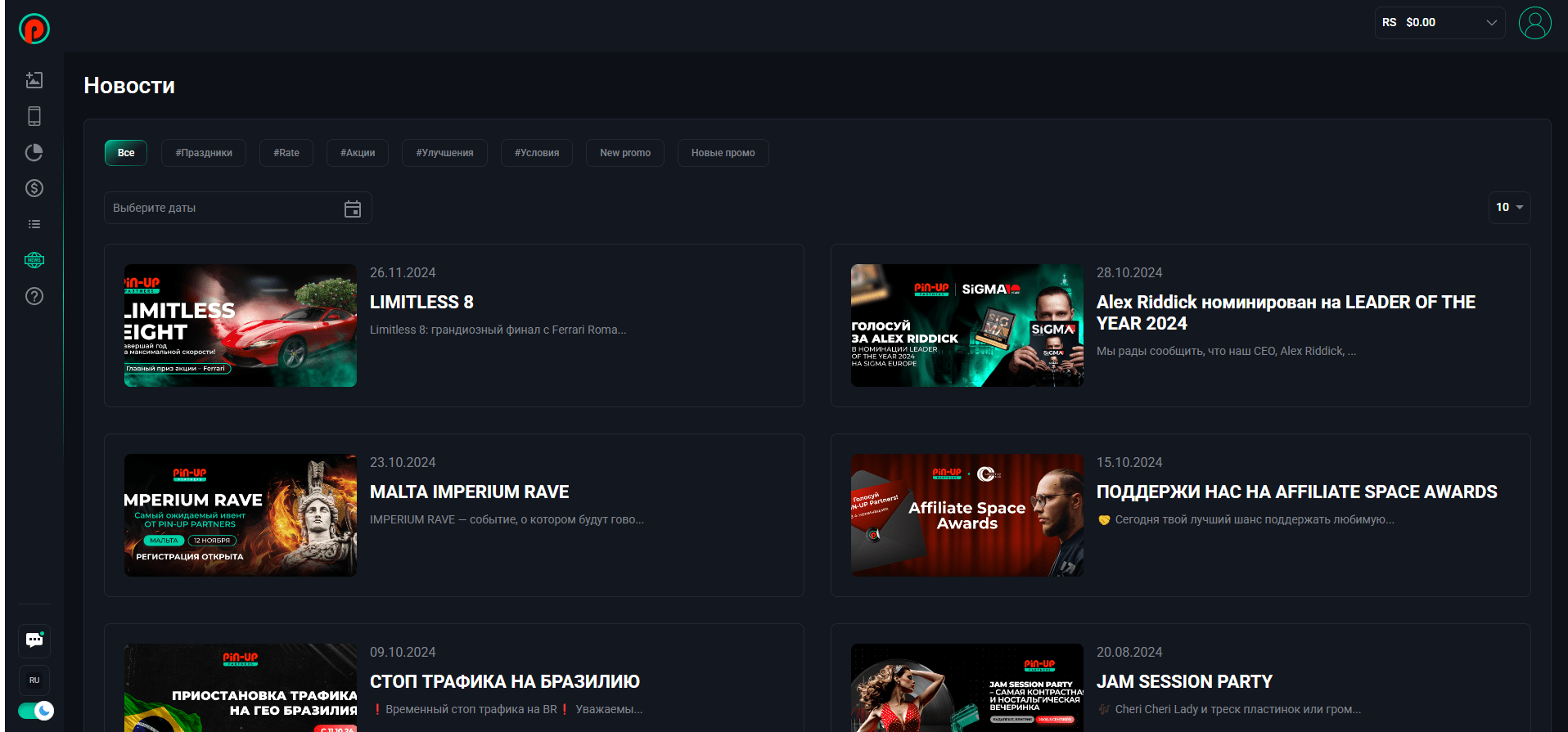Open the MALTA IMPERIUM RAVE article title
Image resolution: width=1568 pixels, height=732 pixels.
tap(470, 492)
